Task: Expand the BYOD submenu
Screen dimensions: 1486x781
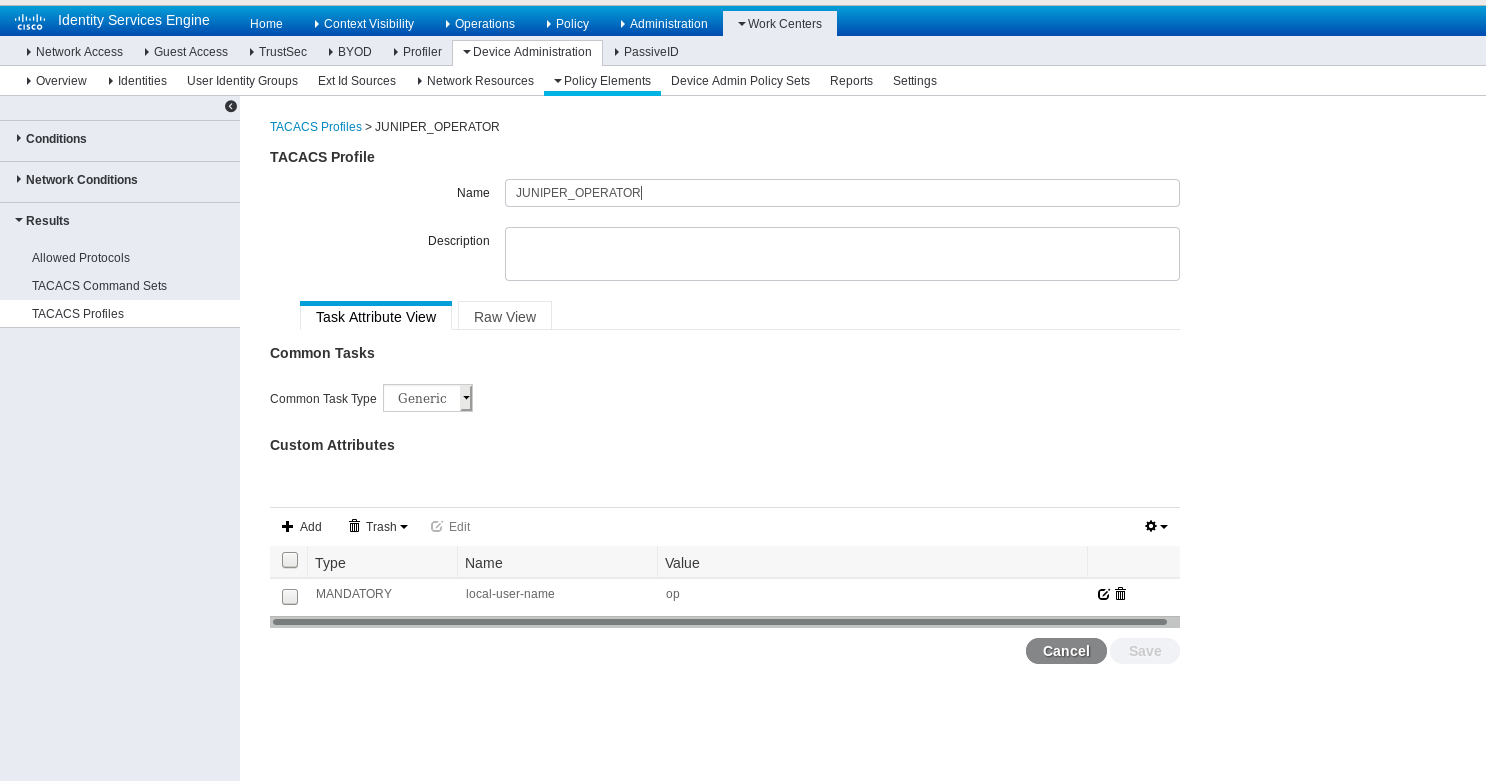Action: click(350, 52)
